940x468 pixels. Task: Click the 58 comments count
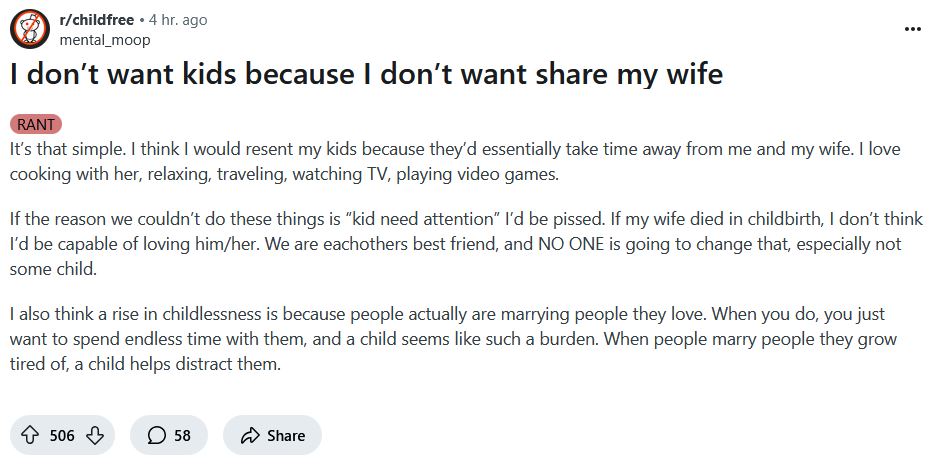(182, 436)
